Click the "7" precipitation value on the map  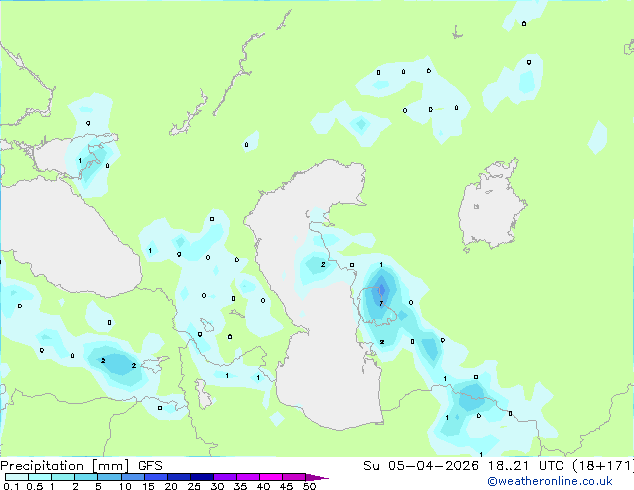pyautogui.click(x=381, y=303)
